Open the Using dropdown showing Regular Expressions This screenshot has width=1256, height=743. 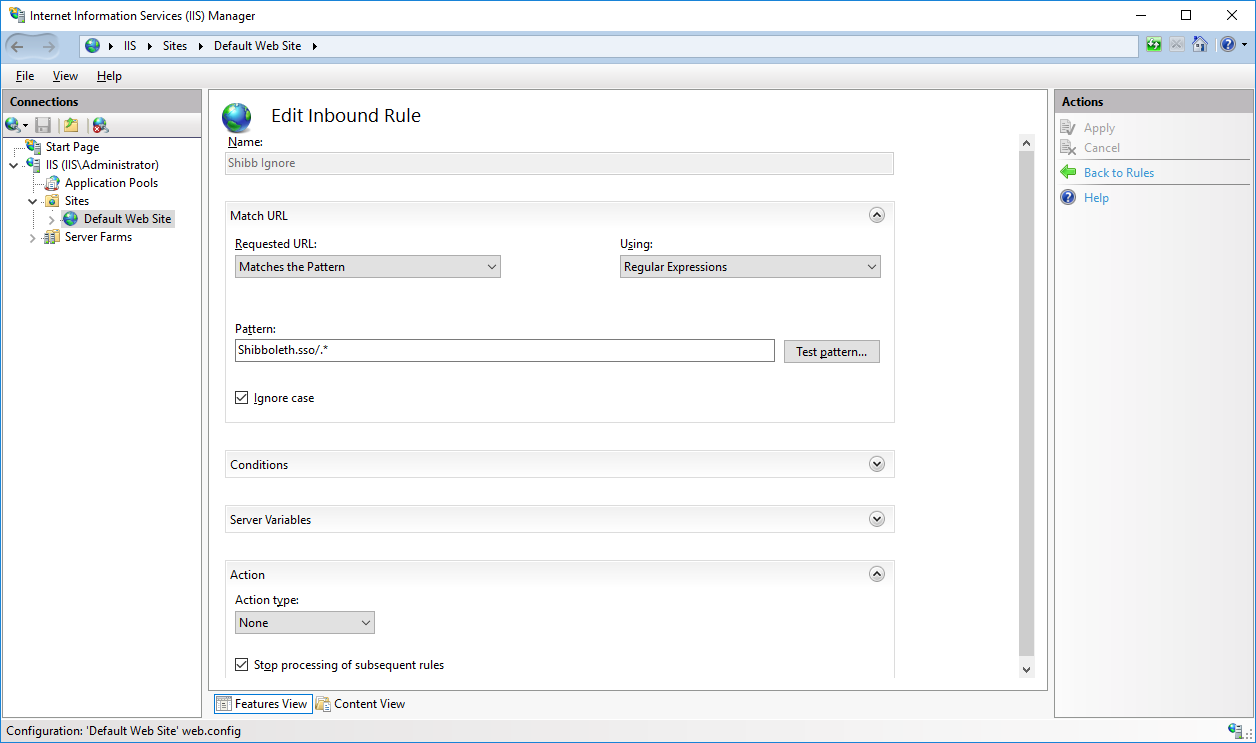(750, 266)
